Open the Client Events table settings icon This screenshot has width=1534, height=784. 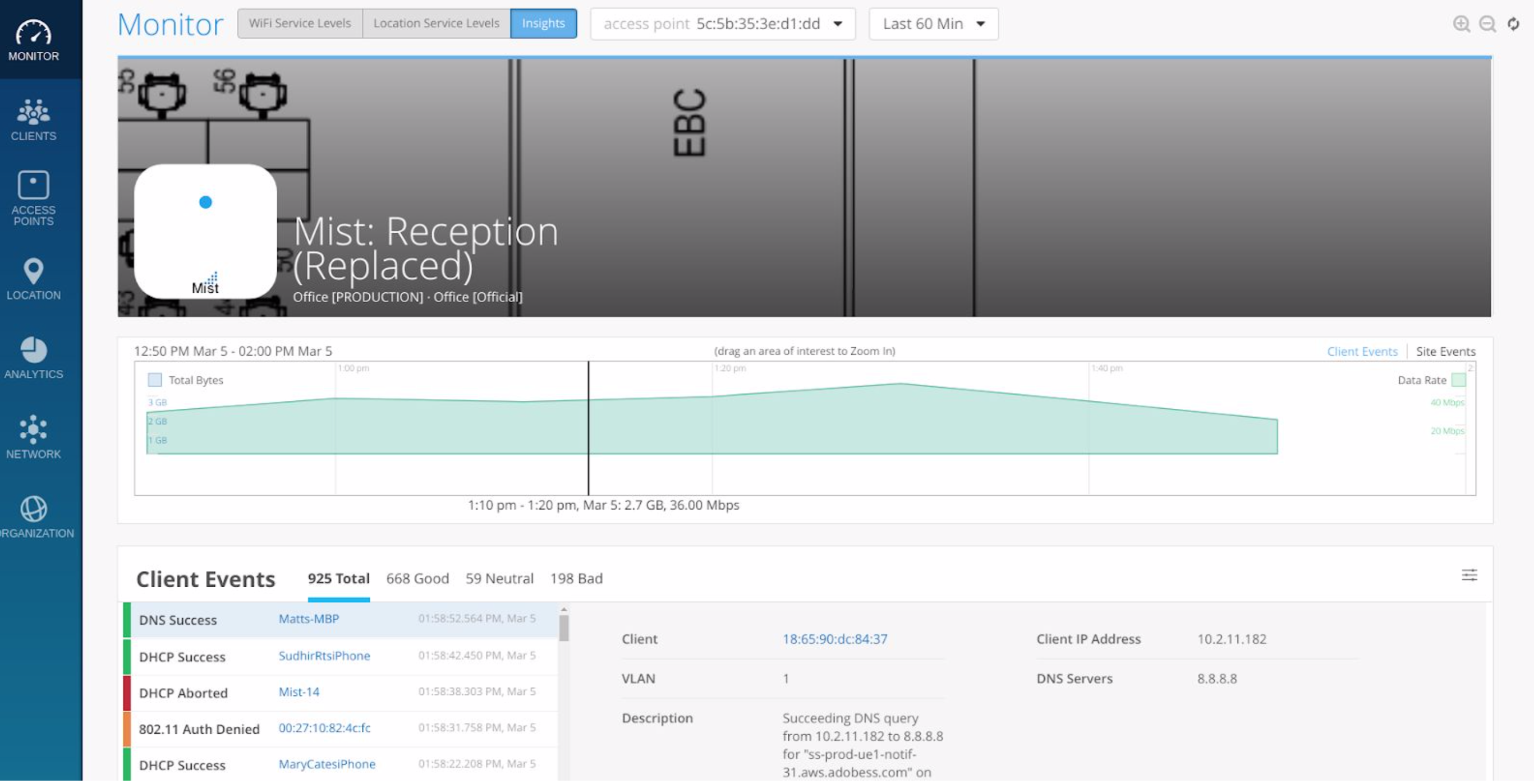tap(1468, 575)
